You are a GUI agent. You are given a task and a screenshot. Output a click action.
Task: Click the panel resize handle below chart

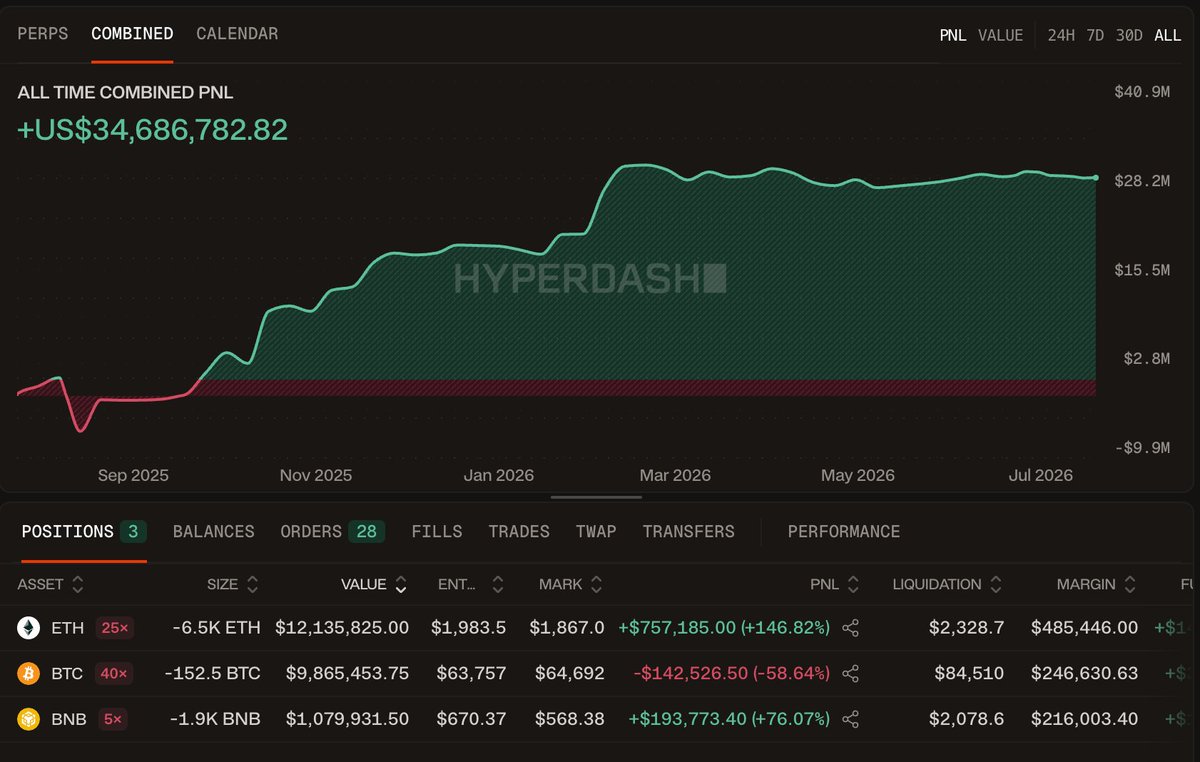click(597, 496)
